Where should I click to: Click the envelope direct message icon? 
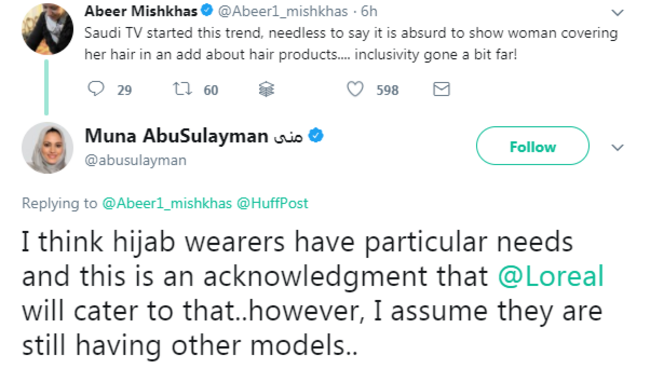[x=441, y=89]
